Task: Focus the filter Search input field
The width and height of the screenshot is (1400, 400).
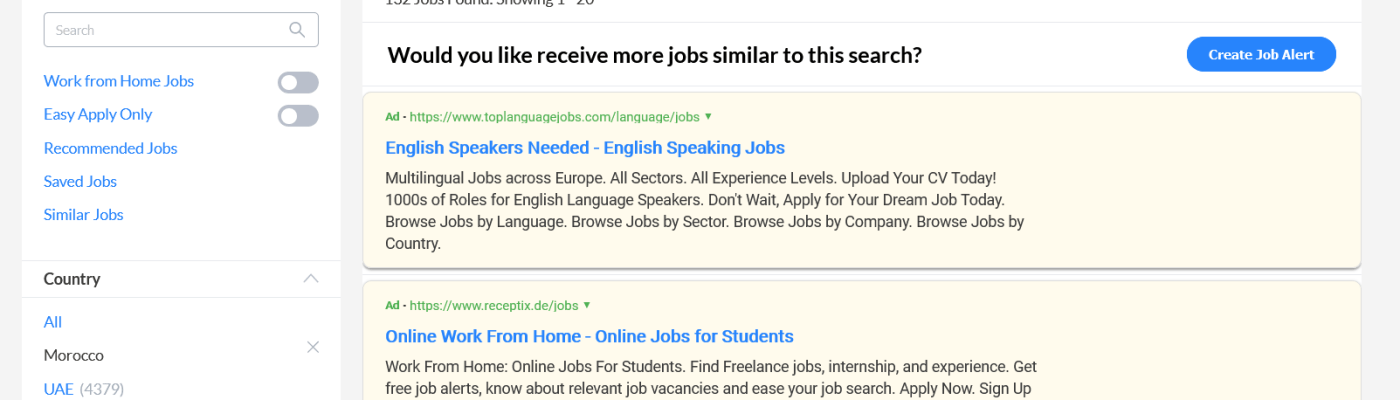Action: click(x=165, y=30)
